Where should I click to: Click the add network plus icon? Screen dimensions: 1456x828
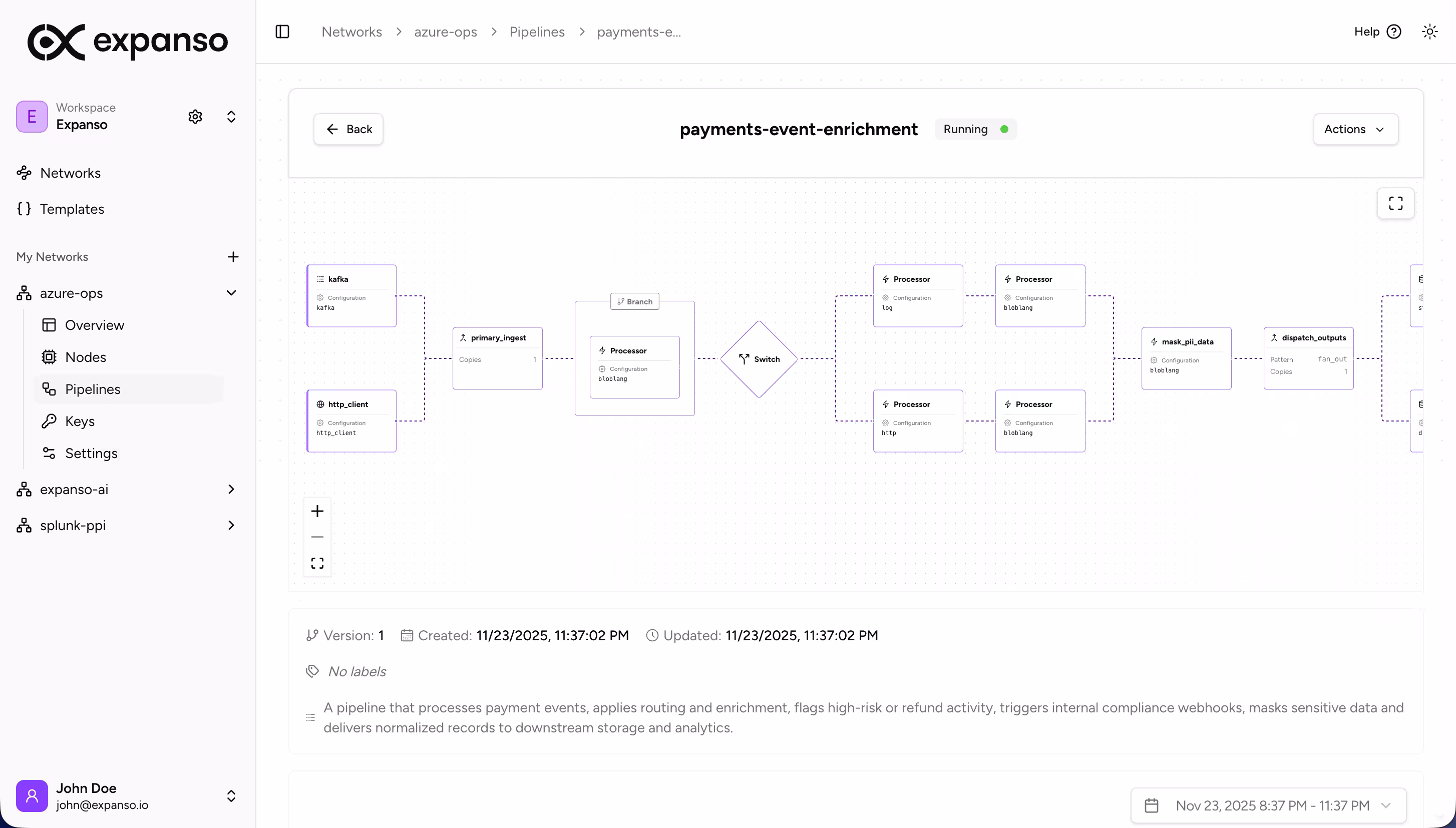click(x=233, y=256)
